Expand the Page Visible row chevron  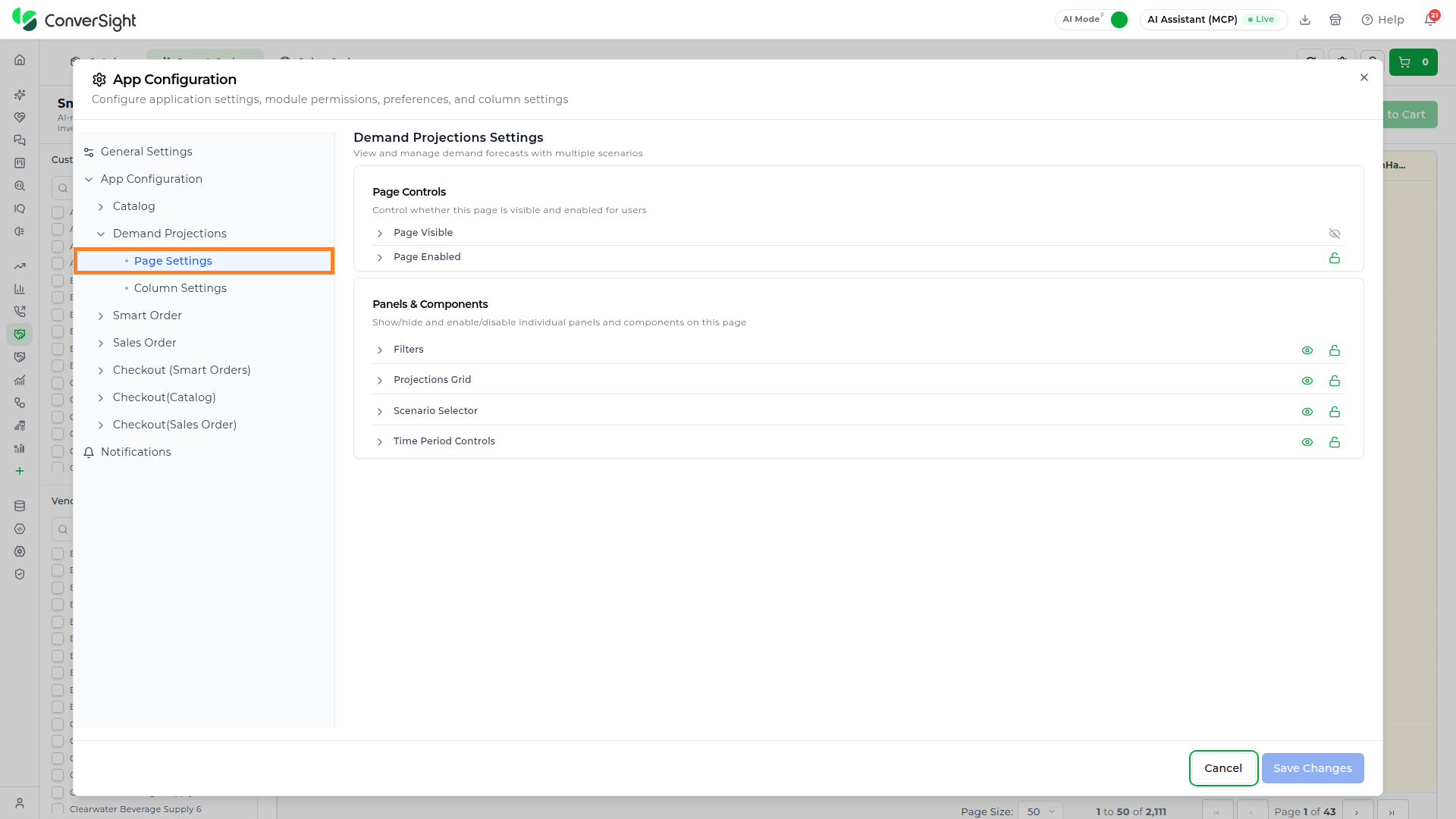pyautogui.click(x=380, y=234)
